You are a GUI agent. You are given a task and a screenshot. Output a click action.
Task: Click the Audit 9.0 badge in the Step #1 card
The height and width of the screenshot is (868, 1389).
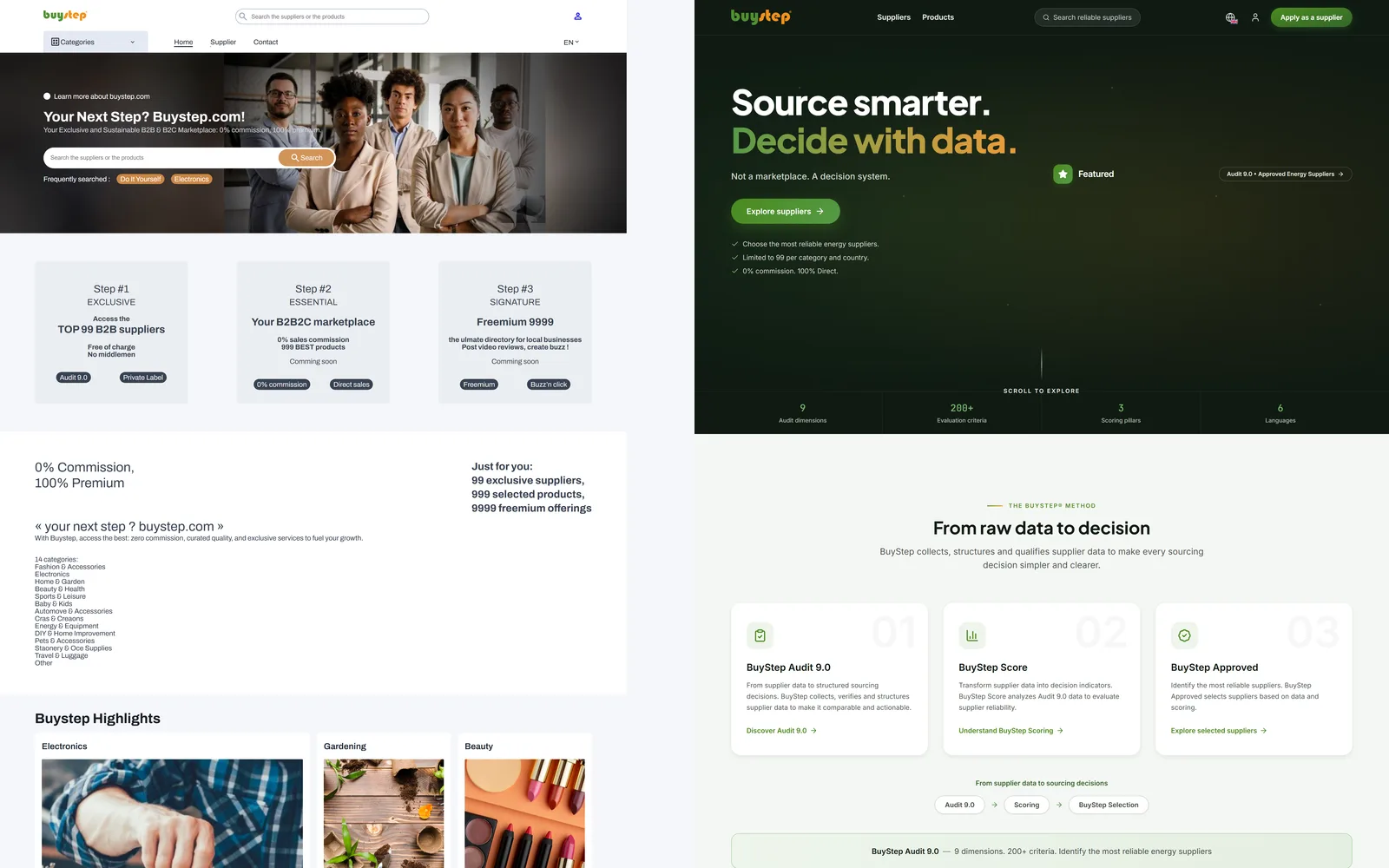(74, 378)
